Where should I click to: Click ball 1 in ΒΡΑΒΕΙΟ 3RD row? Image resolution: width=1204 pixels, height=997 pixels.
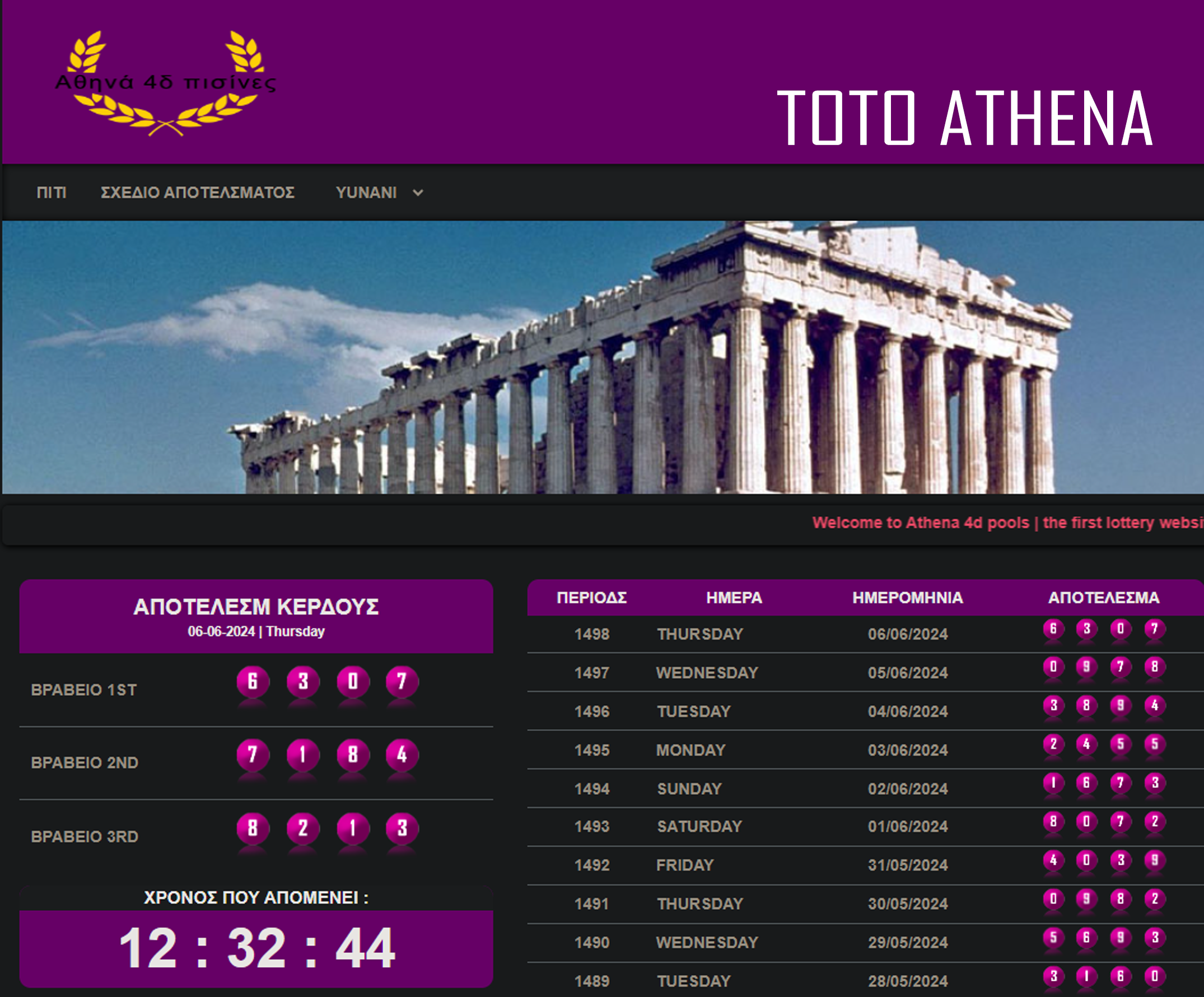tap(353, 828)
